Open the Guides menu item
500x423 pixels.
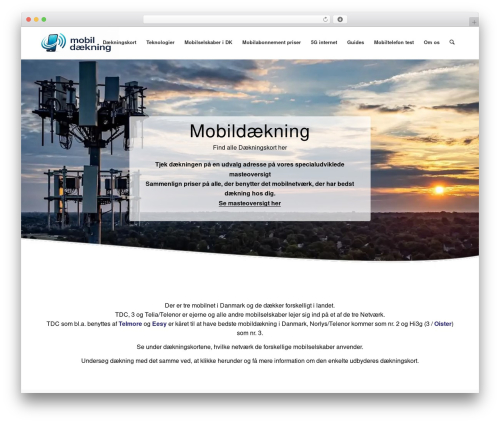pos(355,42)
